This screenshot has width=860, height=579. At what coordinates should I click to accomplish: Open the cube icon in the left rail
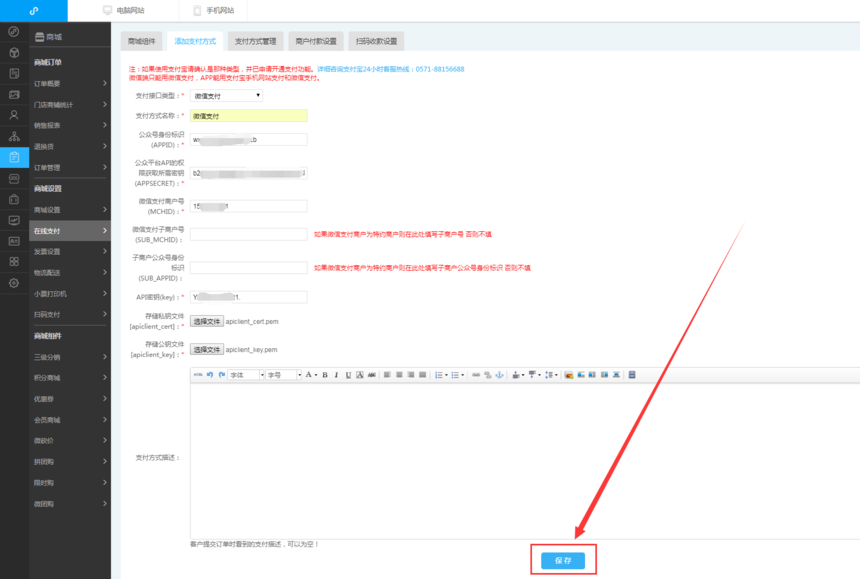14,53
